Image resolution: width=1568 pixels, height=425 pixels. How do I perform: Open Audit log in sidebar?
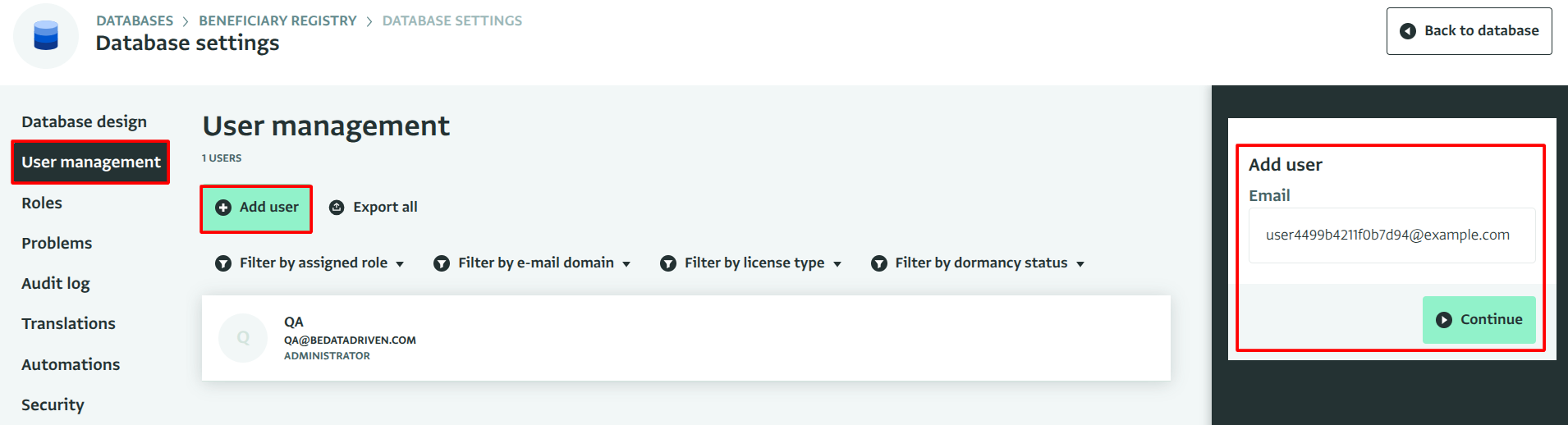[56, 283]
